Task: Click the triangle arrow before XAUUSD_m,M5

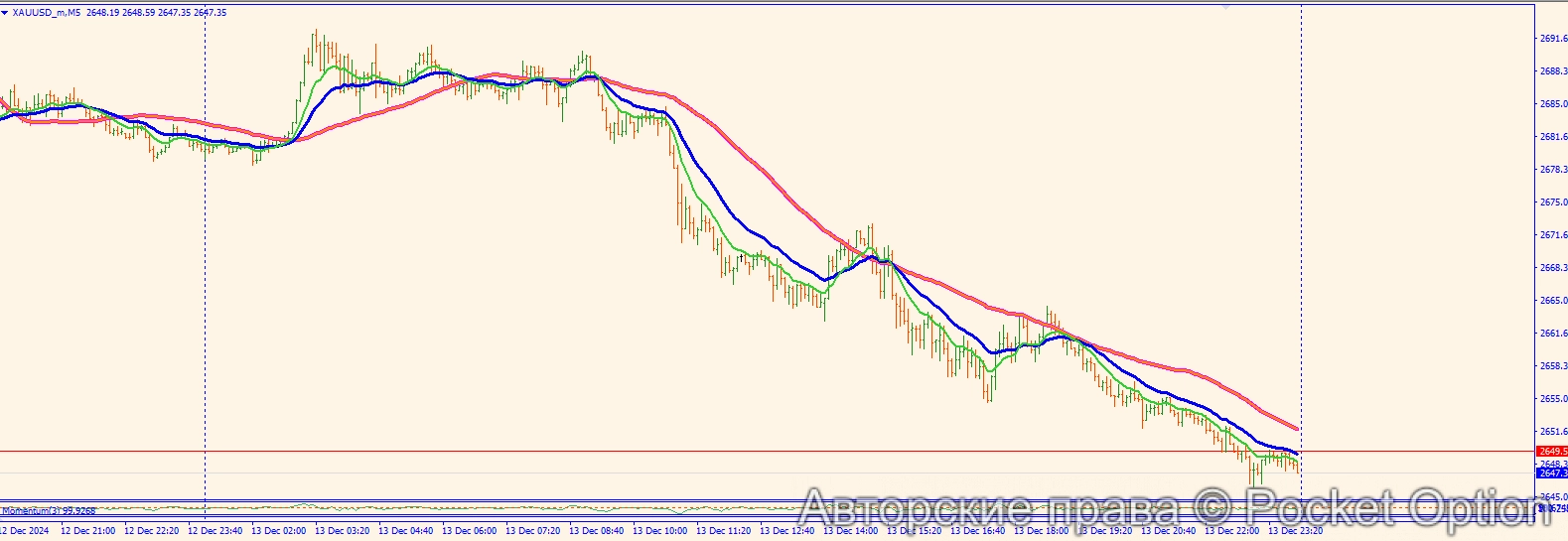Action: (x=5, y=13)
